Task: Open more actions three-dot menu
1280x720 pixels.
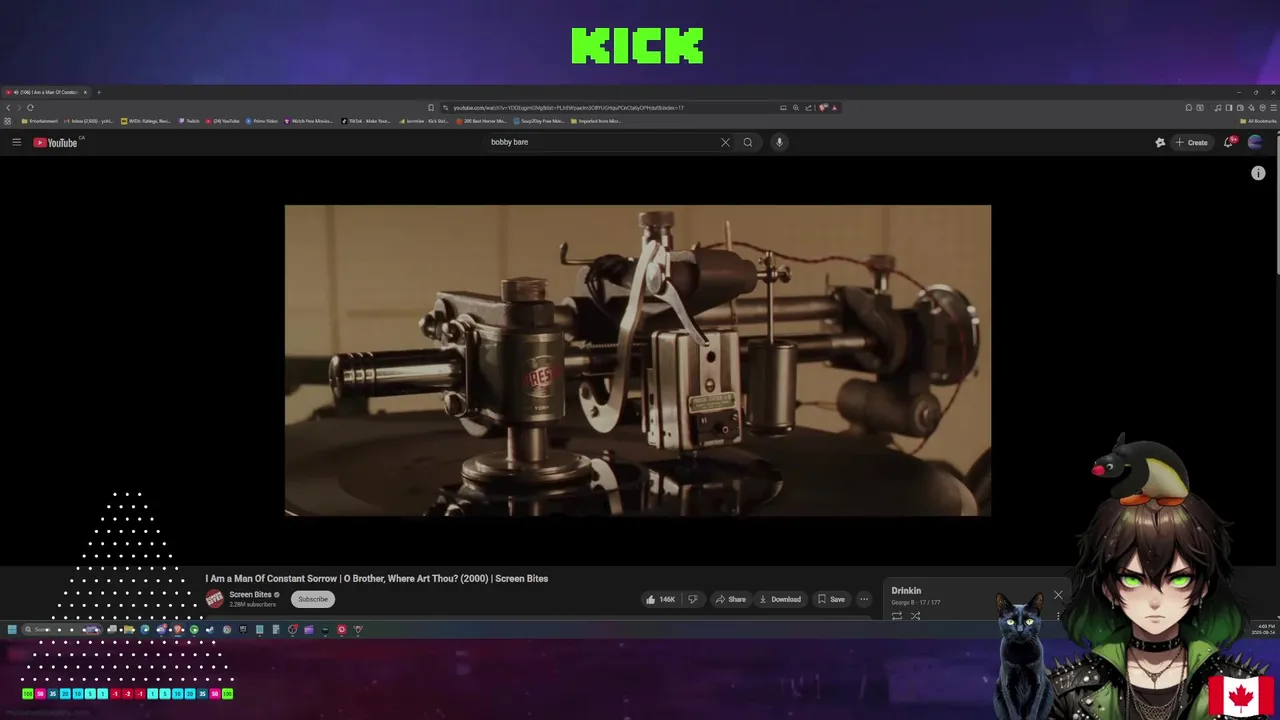Action: pos(864,599)
